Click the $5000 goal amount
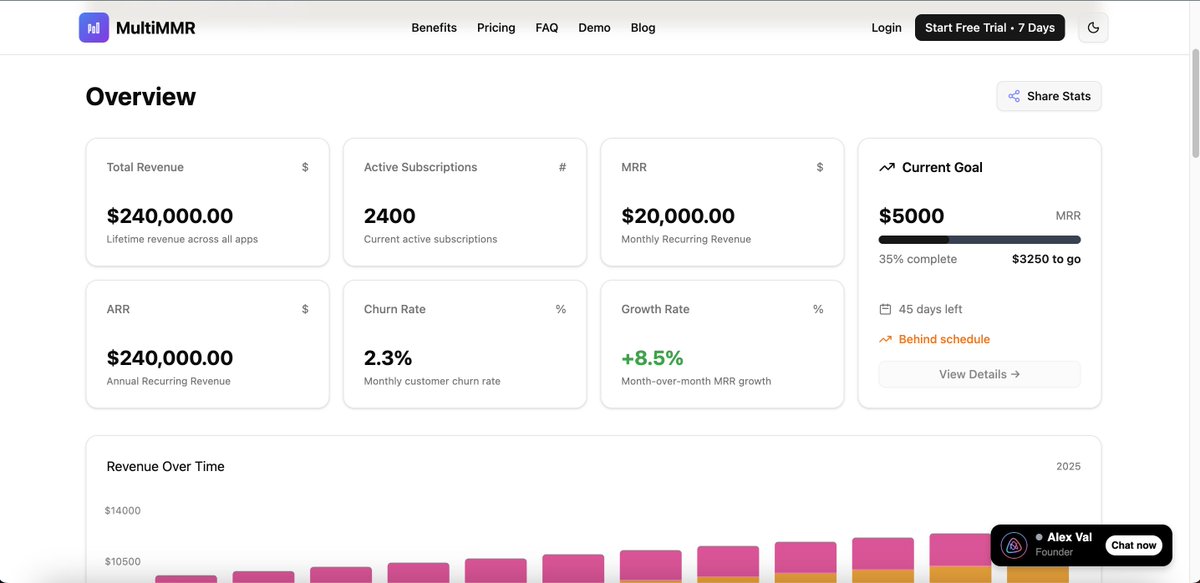 (911, 216)
